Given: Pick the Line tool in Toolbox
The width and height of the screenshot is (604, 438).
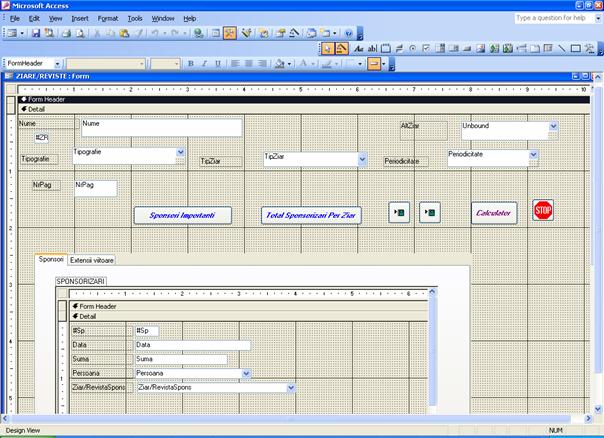Looking at the screenshot, I should [x=562, y=48].
